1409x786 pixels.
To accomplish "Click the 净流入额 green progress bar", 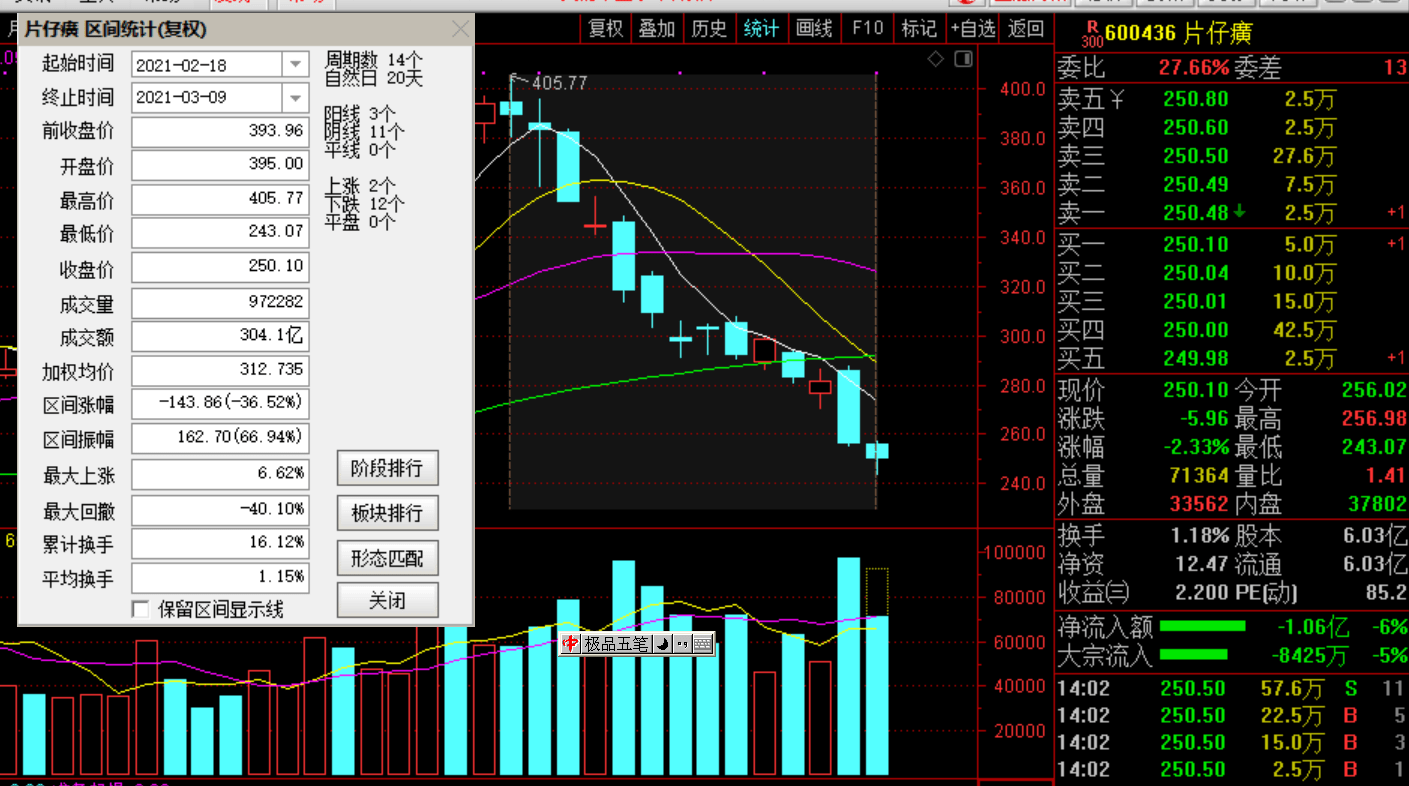I will pyautogui.click(x=1203, y=627).
